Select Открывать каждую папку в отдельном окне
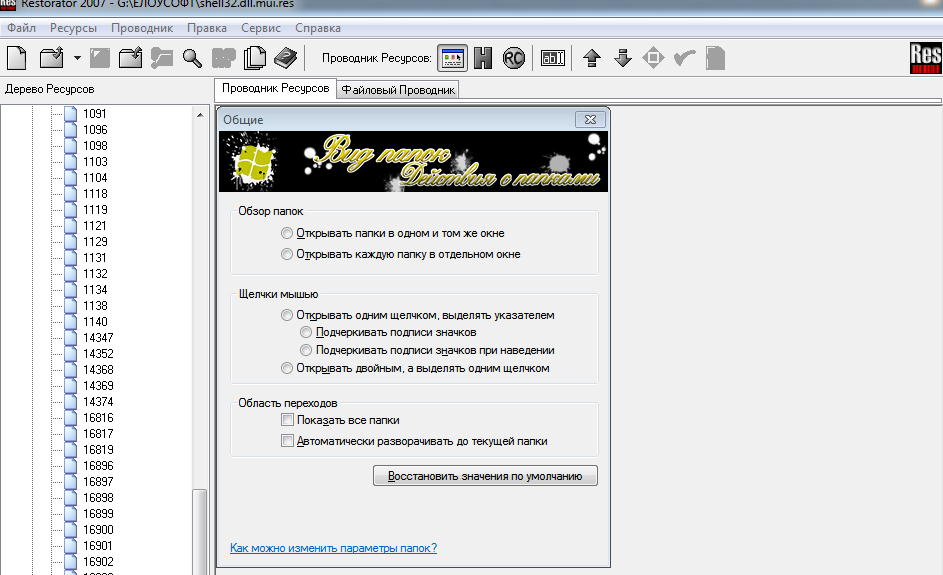This screenshot has height=575, width=943. click(401, 254)
